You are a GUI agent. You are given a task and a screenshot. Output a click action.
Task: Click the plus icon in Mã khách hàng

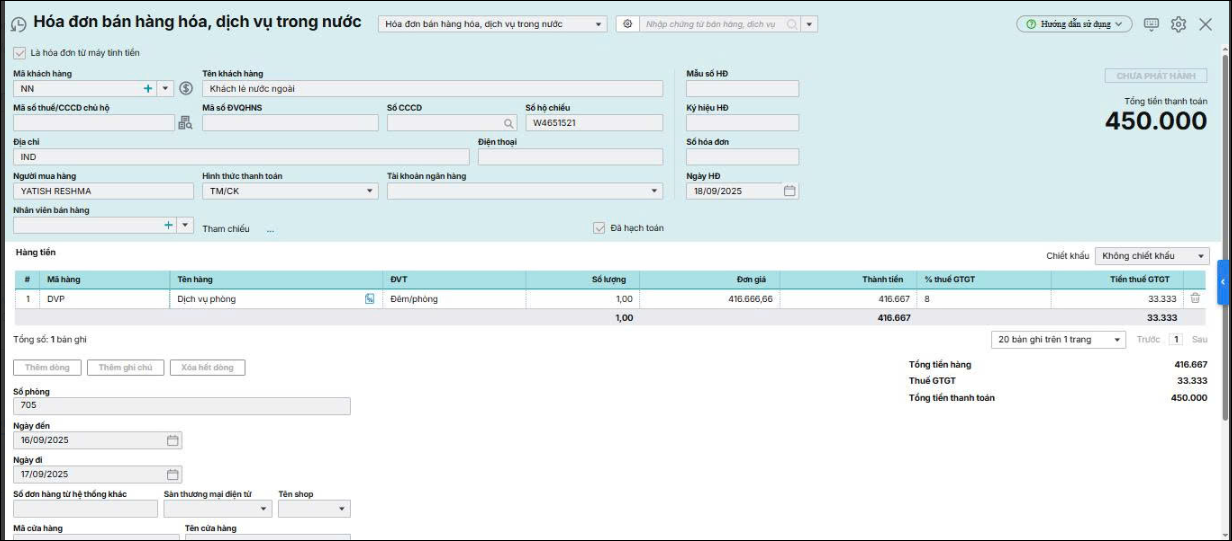pos(148,88)
